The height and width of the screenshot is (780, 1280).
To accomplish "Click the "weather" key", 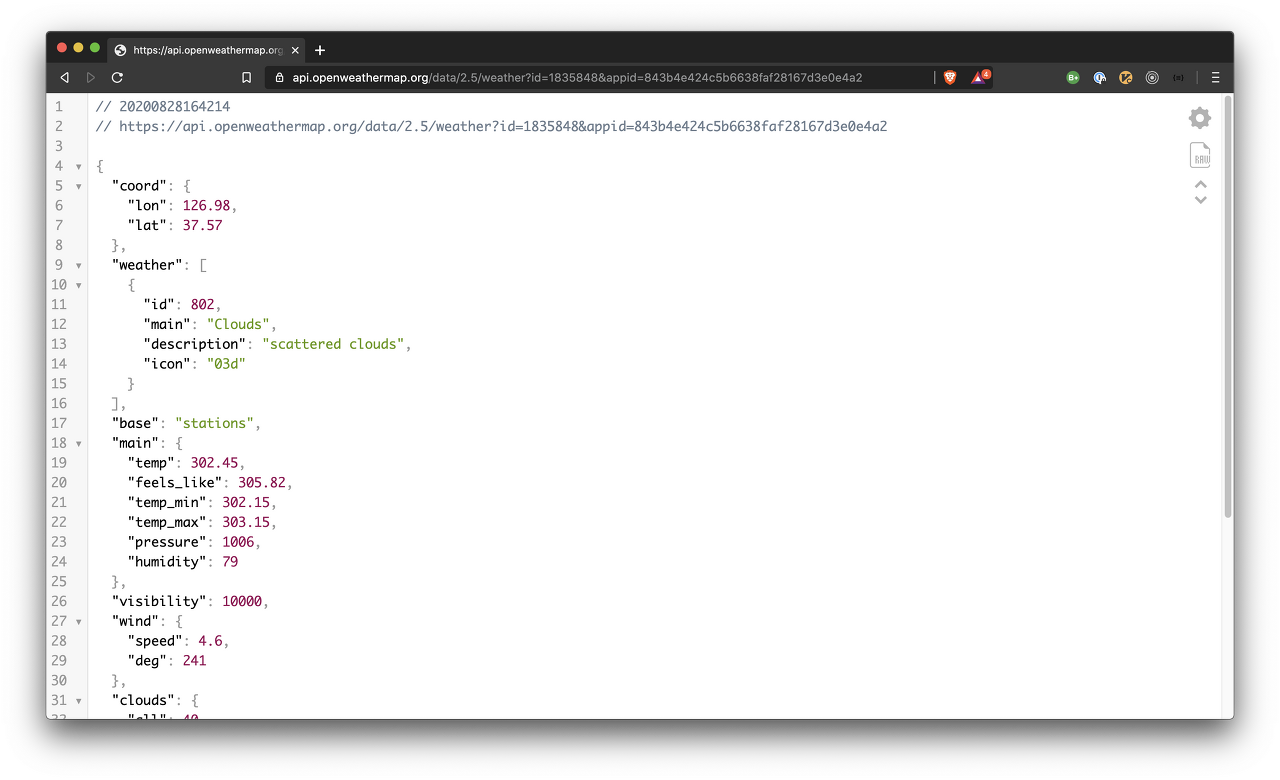I will (x=147, y=265).
